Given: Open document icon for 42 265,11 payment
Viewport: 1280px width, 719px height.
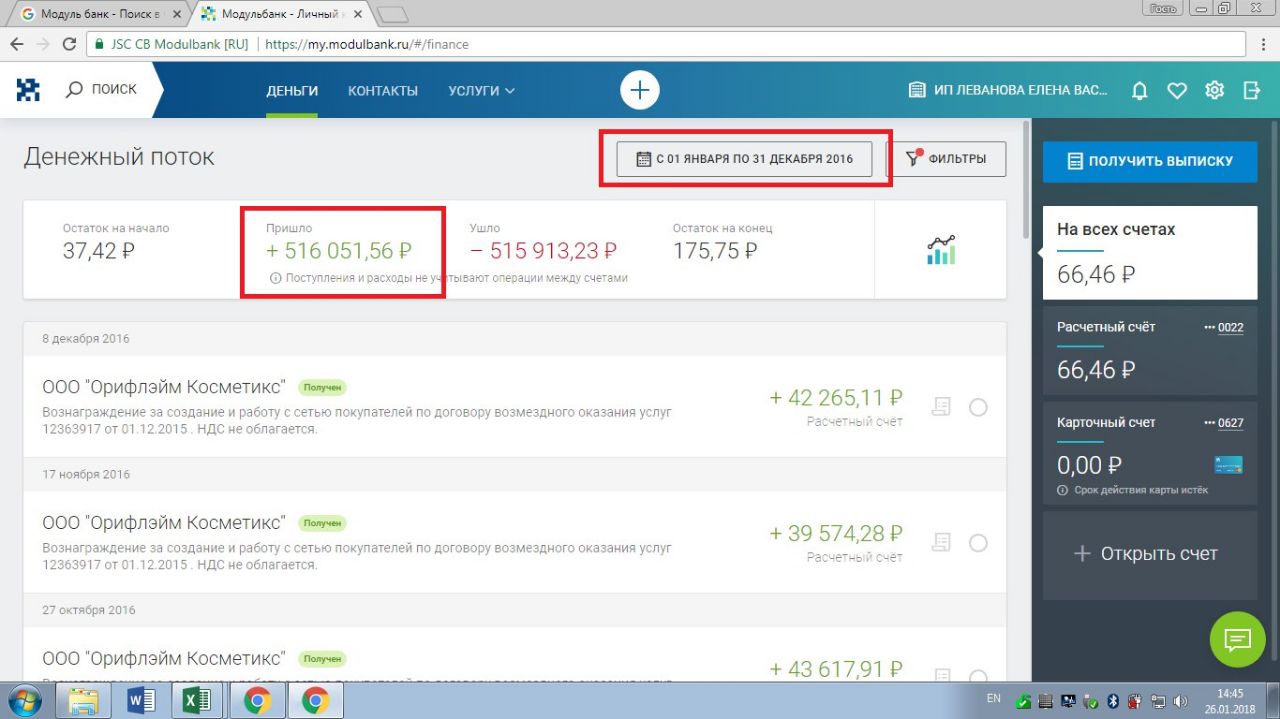Looking at the screenshot, I should (940, 407).
